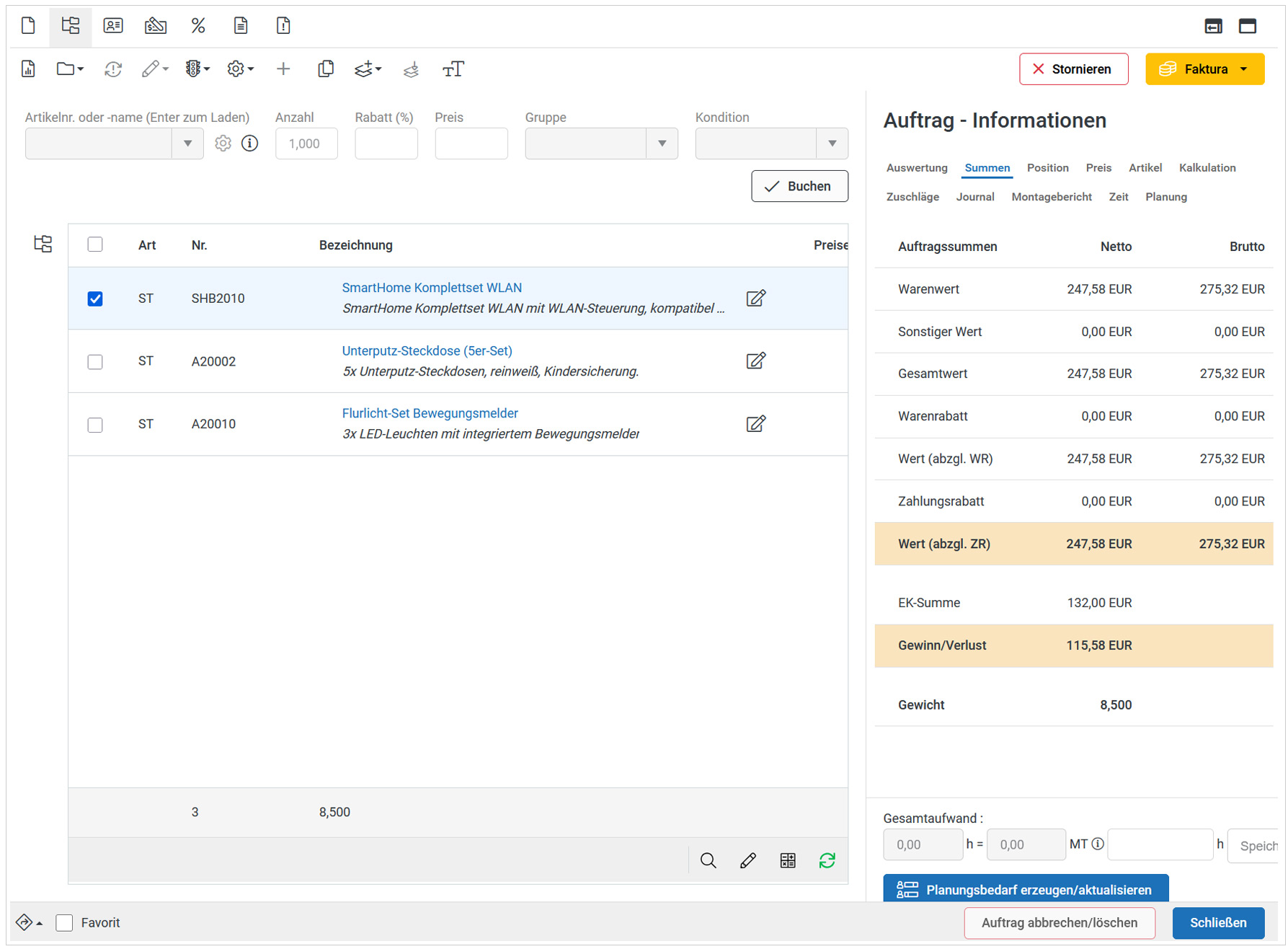Edit the Flurlicht-Set Bewegungsmelder row icon

pos(755,424)
